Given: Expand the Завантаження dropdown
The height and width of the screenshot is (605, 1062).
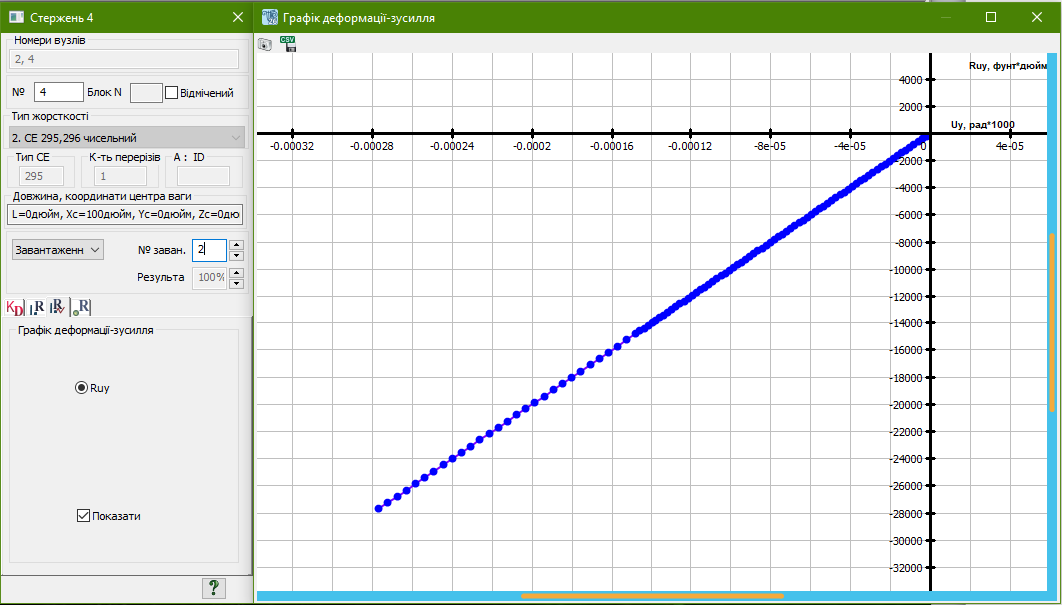Looking at the screenshot, I should (x=57, y=249).
